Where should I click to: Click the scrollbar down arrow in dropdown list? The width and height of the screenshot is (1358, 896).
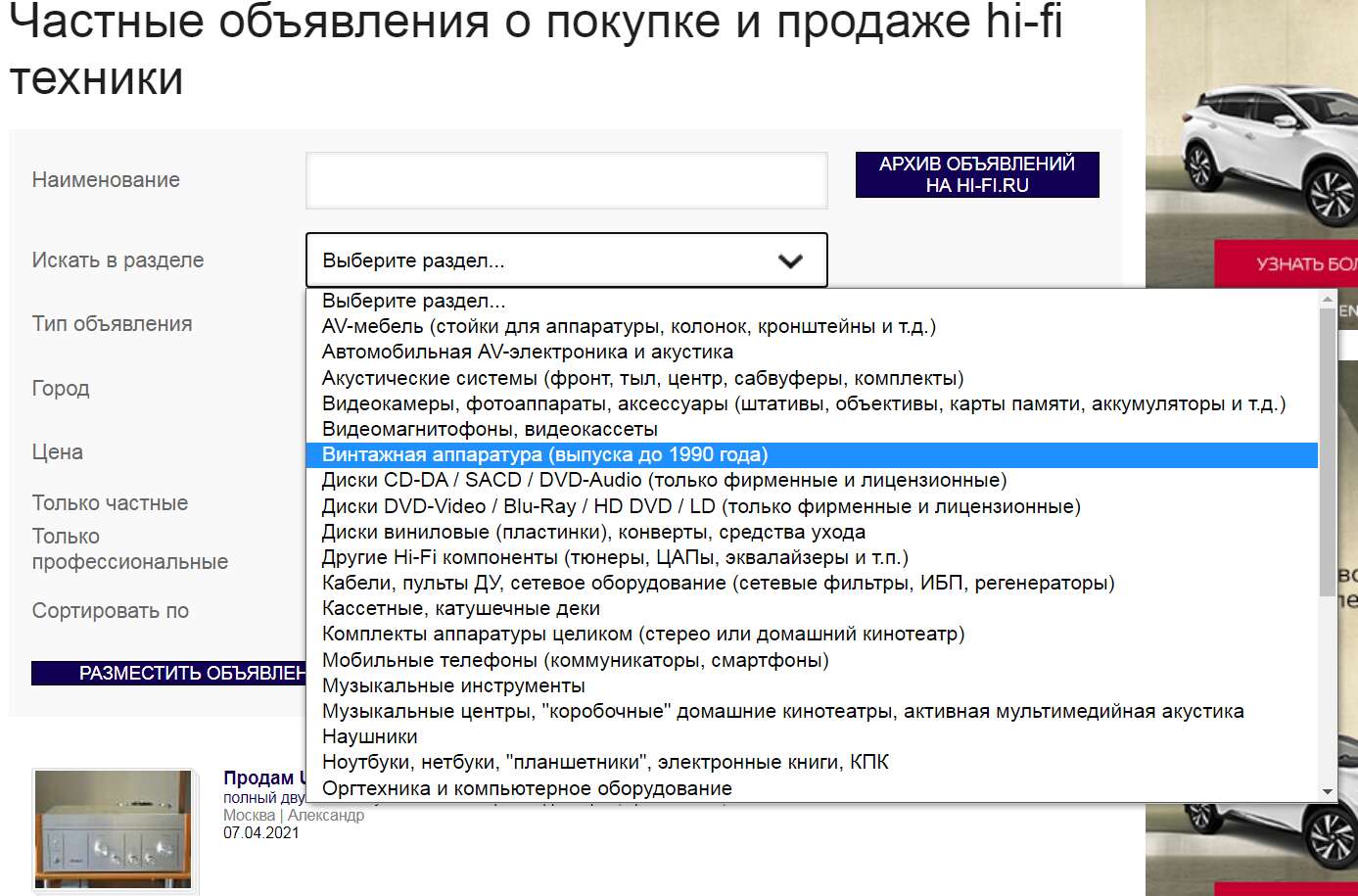point(1327,791)
